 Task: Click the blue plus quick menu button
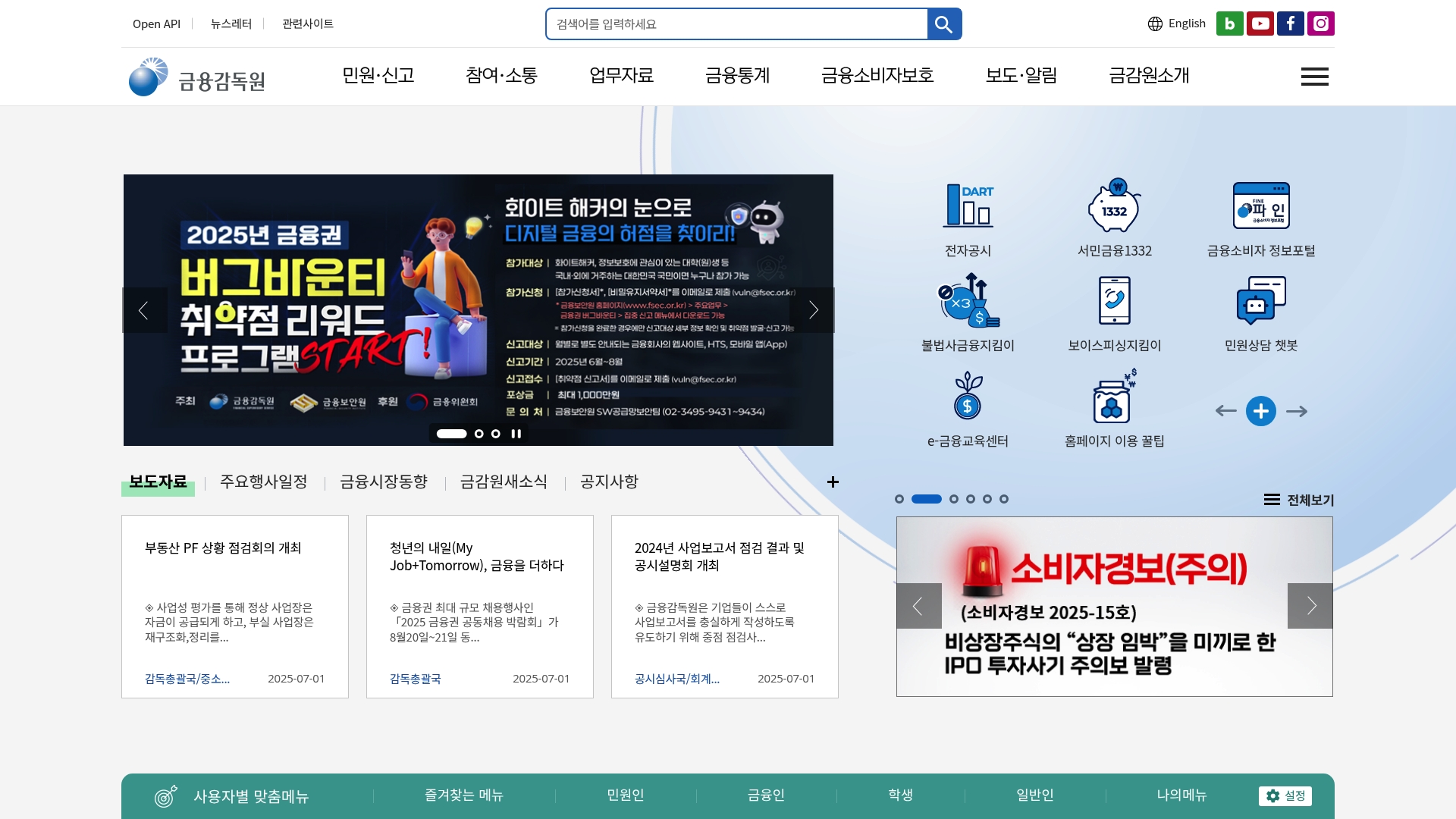pyautogui.click(x=1261, y=411)
